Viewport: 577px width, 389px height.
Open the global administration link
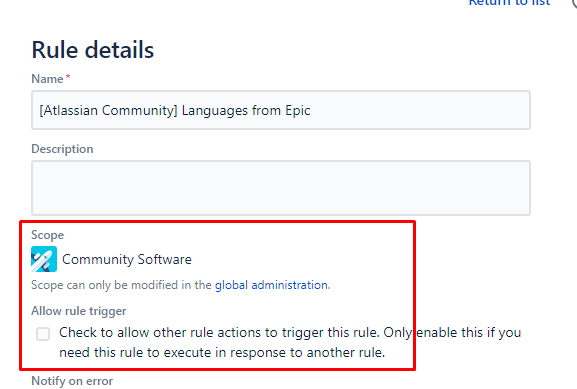(272, 285)
